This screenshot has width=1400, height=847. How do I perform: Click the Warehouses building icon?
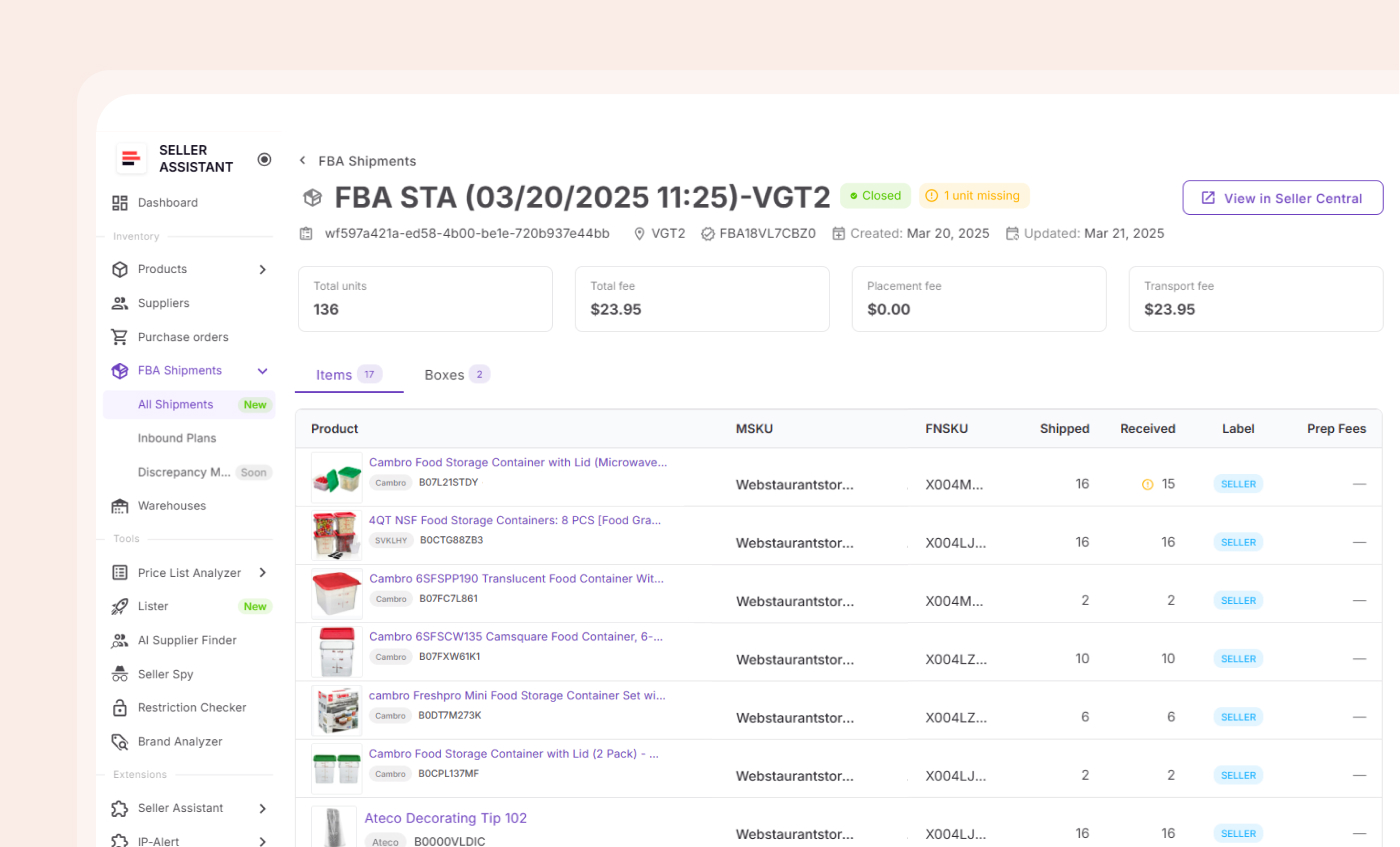pos(120,505)
